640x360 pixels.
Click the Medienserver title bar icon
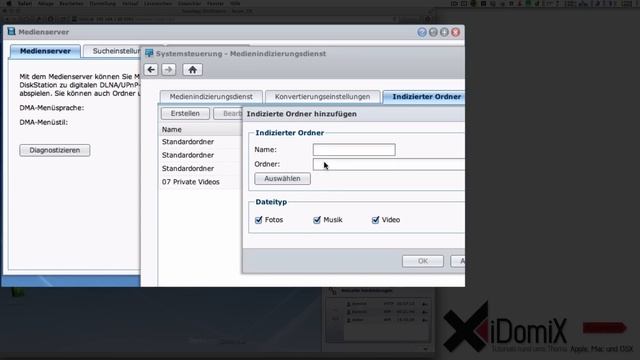coord(11,31)
